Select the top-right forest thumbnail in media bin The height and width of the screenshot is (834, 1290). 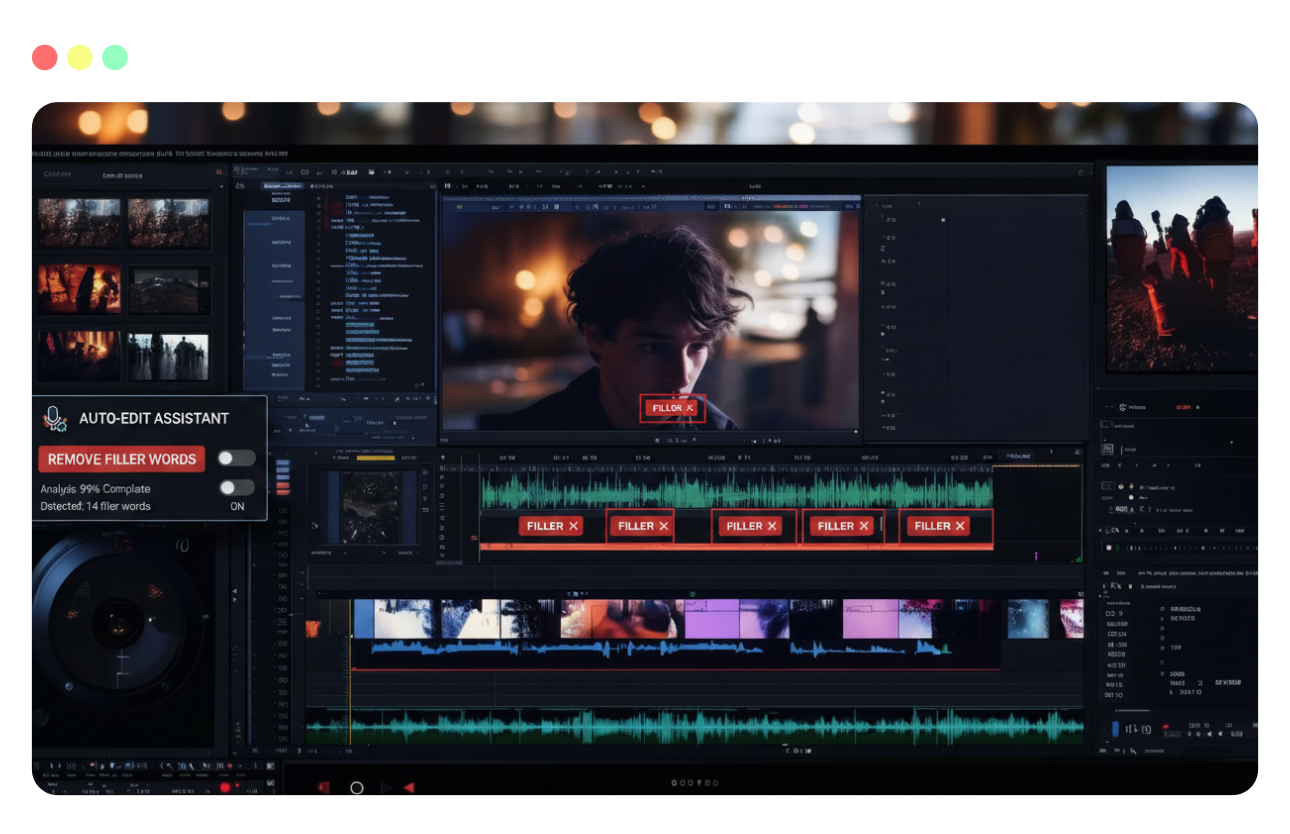tap(168, 223)
